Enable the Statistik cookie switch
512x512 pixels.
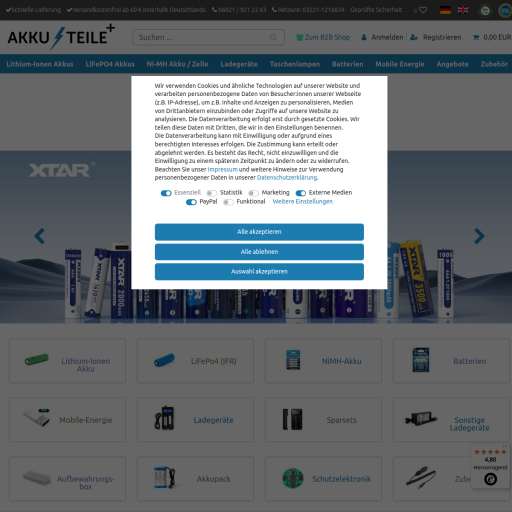point(211,193)
